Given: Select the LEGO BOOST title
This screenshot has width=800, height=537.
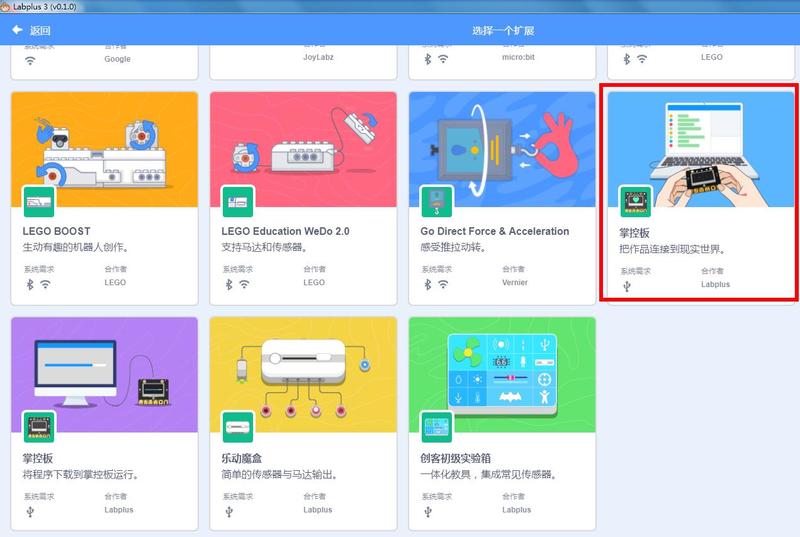Looking at the screenshot, I should coord(56,231).
